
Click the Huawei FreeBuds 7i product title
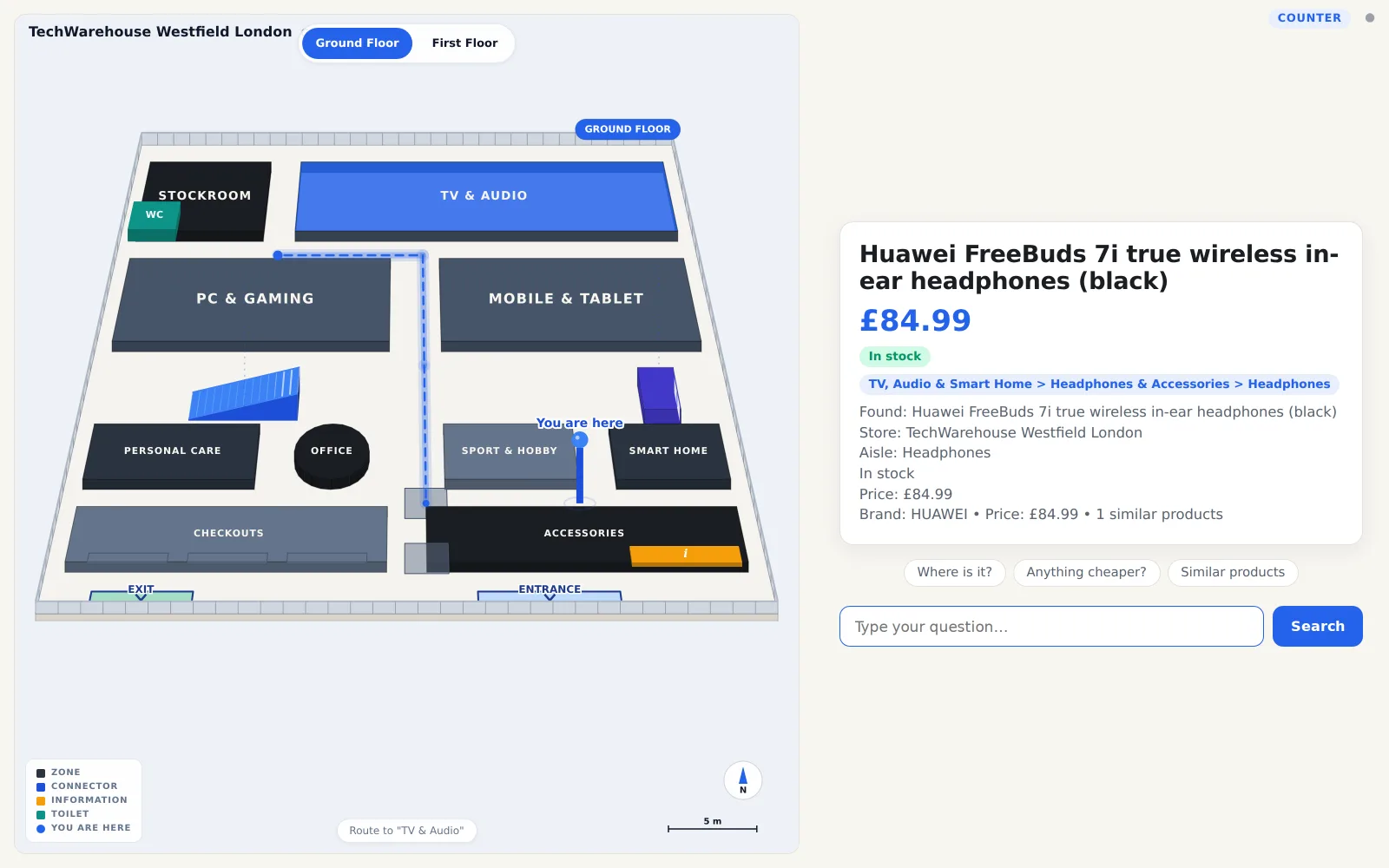click(1099, 267)
